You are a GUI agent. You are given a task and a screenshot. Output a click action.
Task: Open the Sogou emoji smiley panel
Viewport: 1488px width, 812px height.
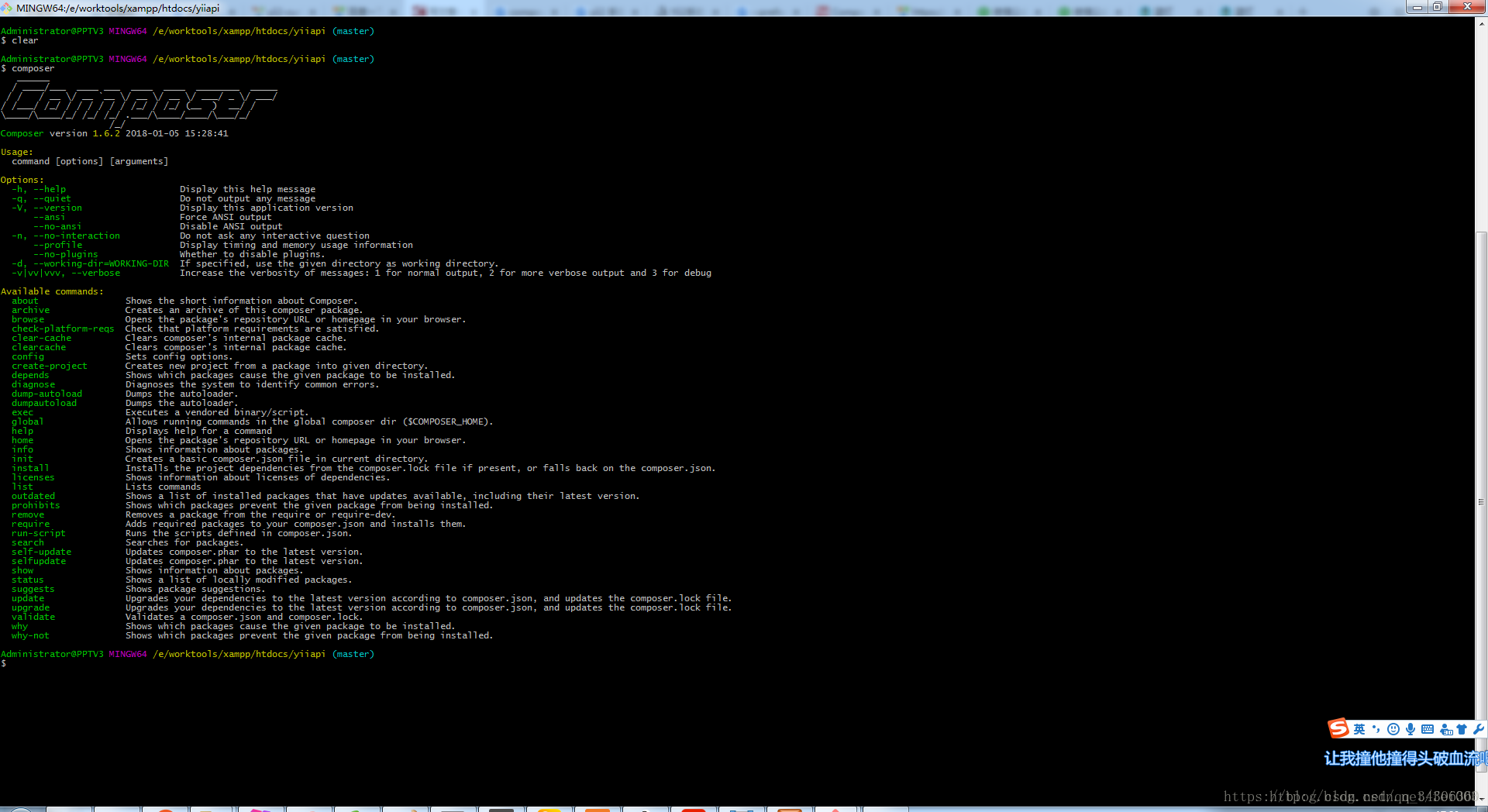[x=1393, y=729]
